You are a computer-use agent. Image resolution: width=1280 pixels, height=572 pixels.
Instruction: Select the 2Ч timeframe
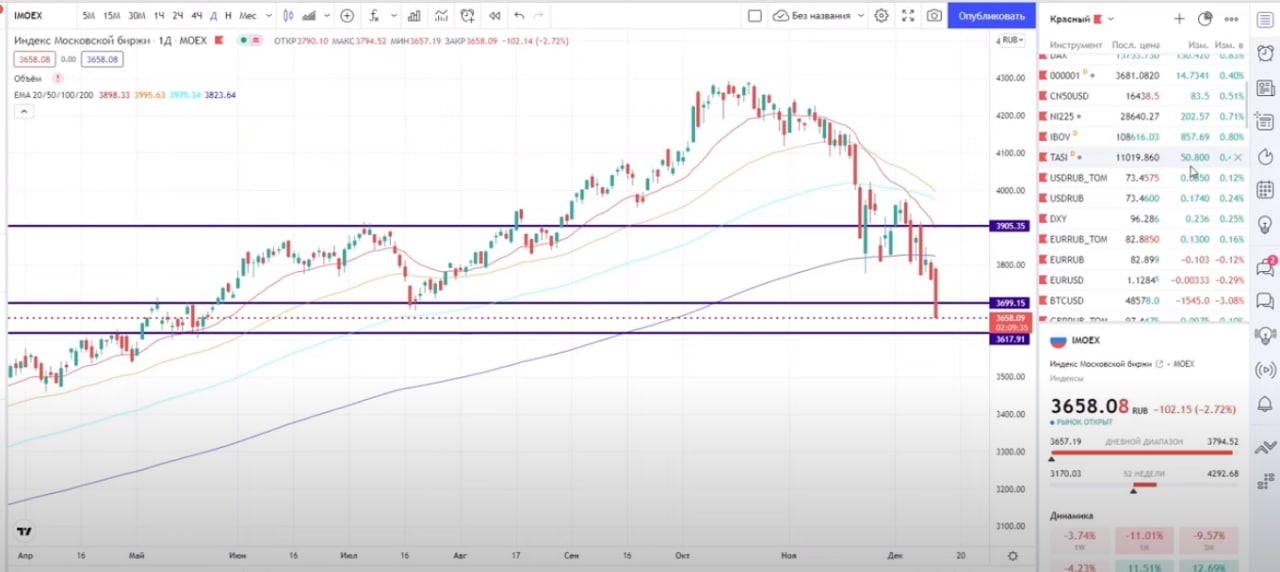178,16
